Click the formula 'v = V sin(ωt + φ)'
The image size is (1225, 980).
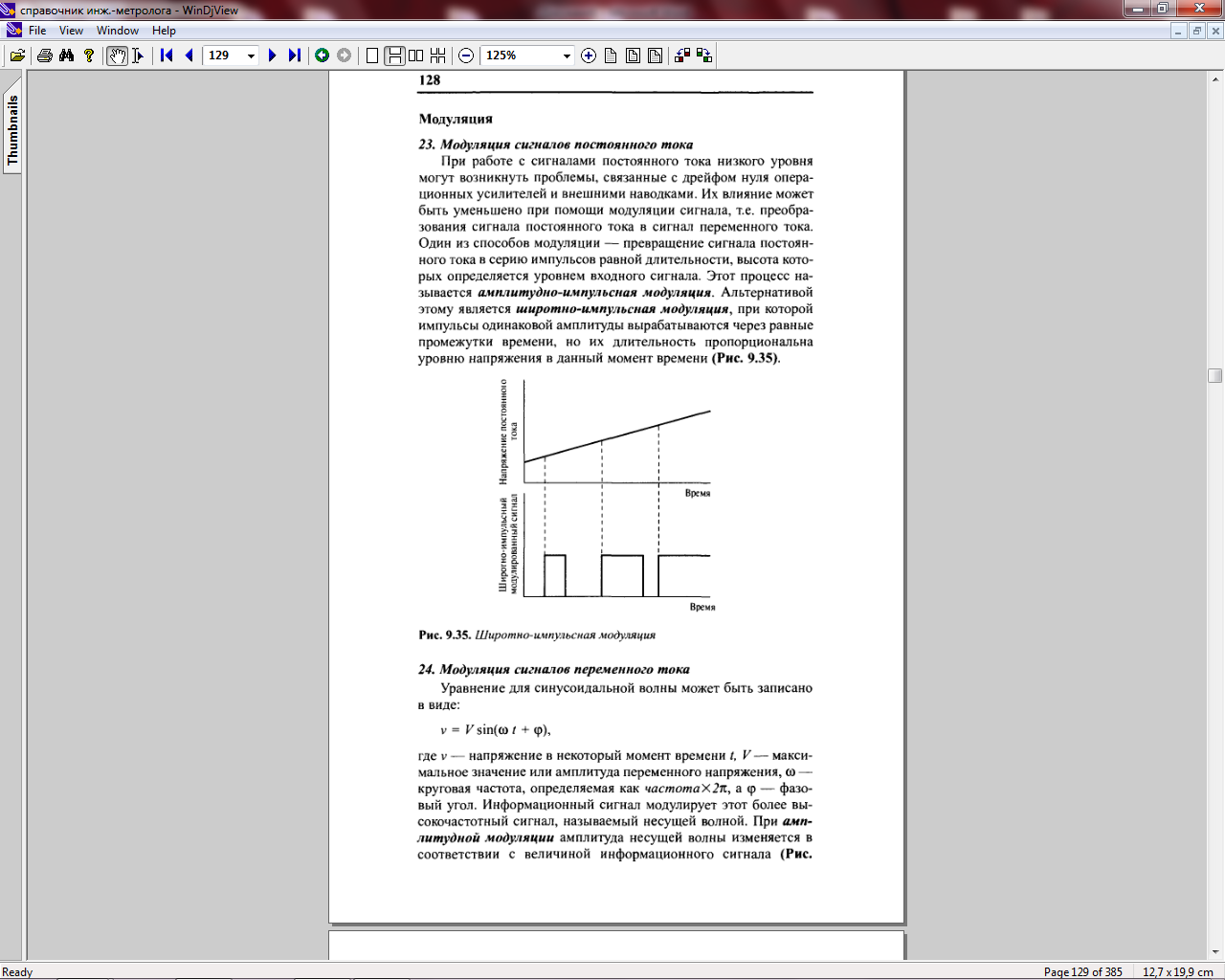pyautogui.click(x=496, y=729)
